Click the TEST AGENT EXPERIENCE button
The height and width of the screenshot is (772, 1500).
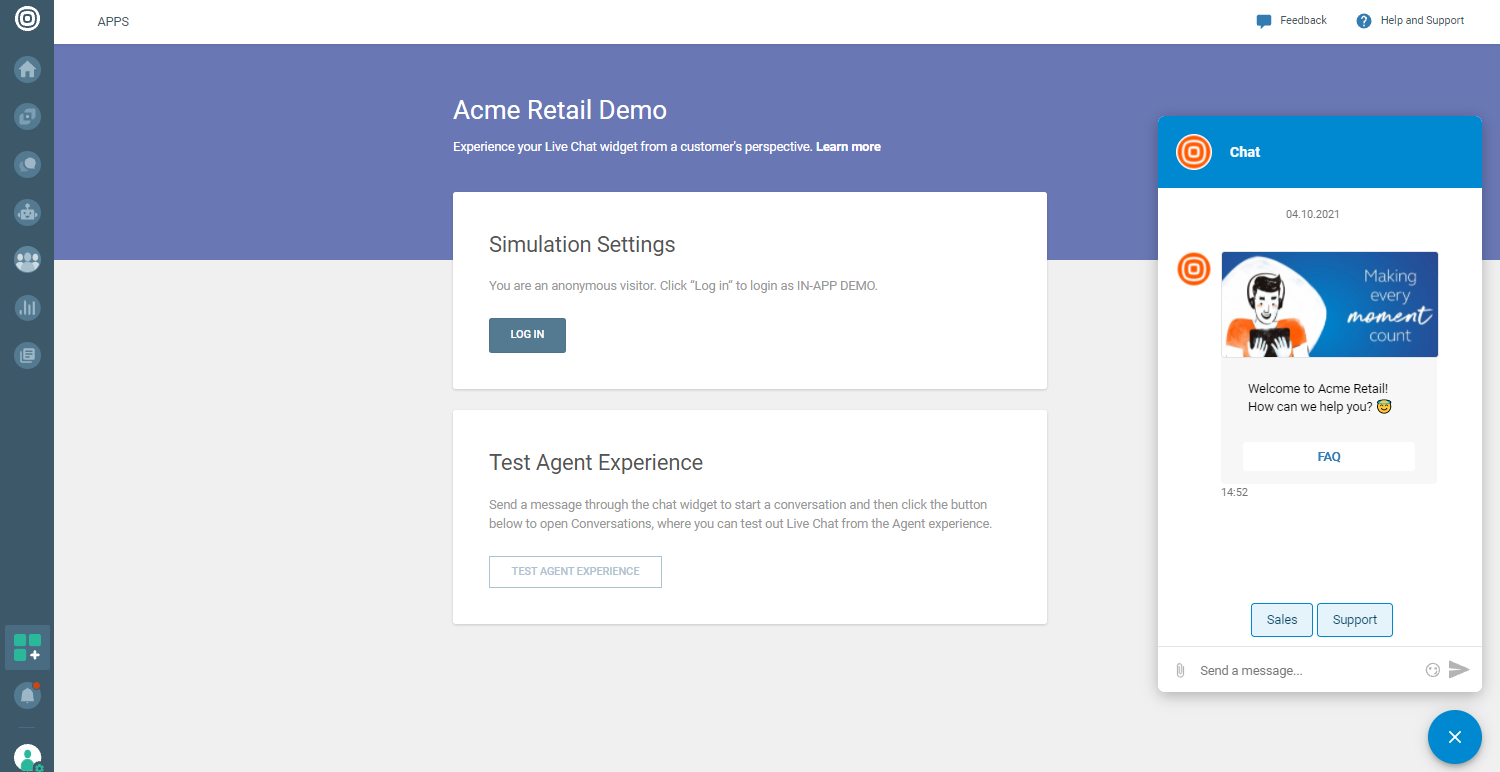point(575,572)
